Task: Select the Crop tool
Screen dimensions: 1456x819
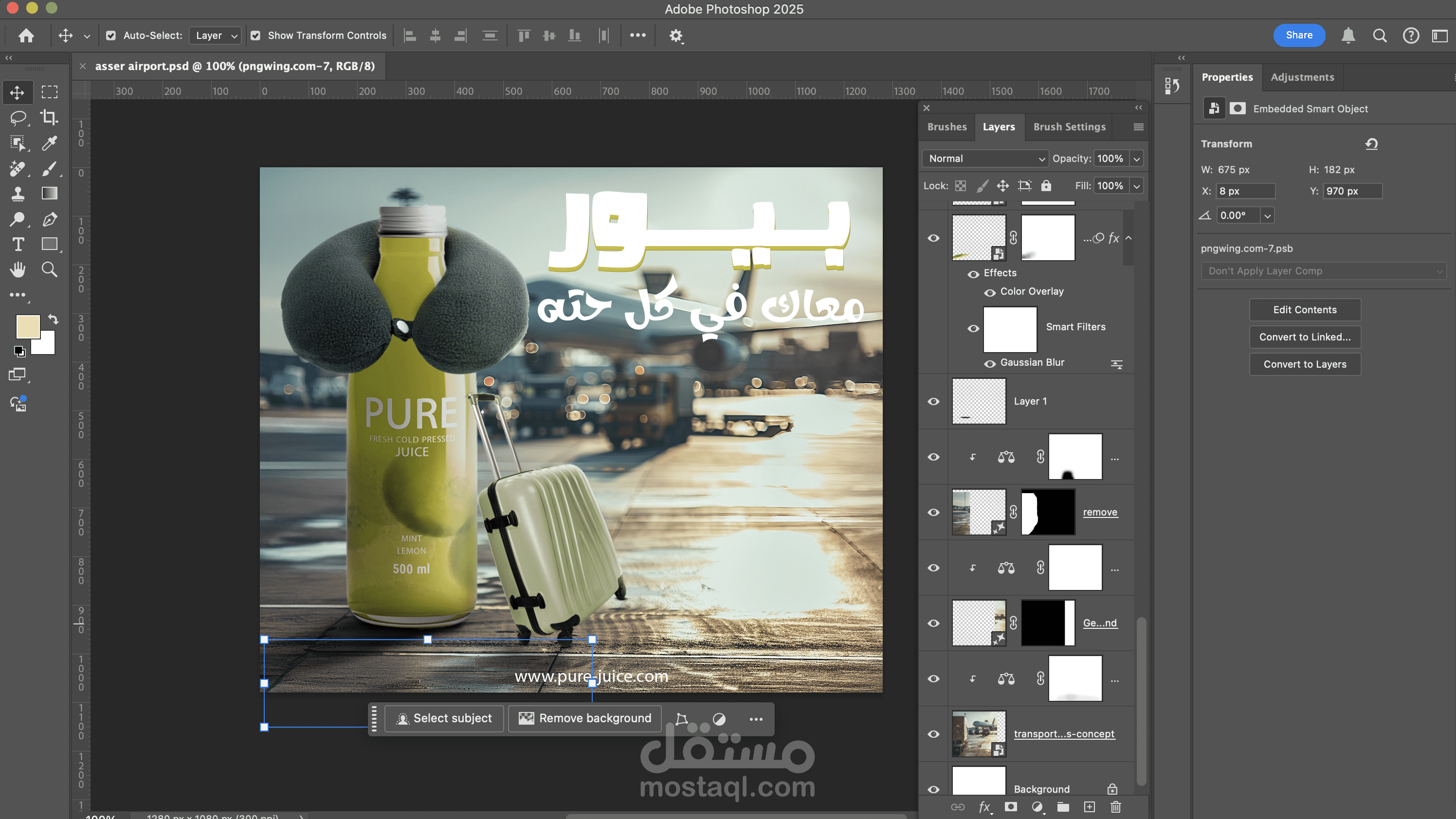Action: [x=49, y=118]
